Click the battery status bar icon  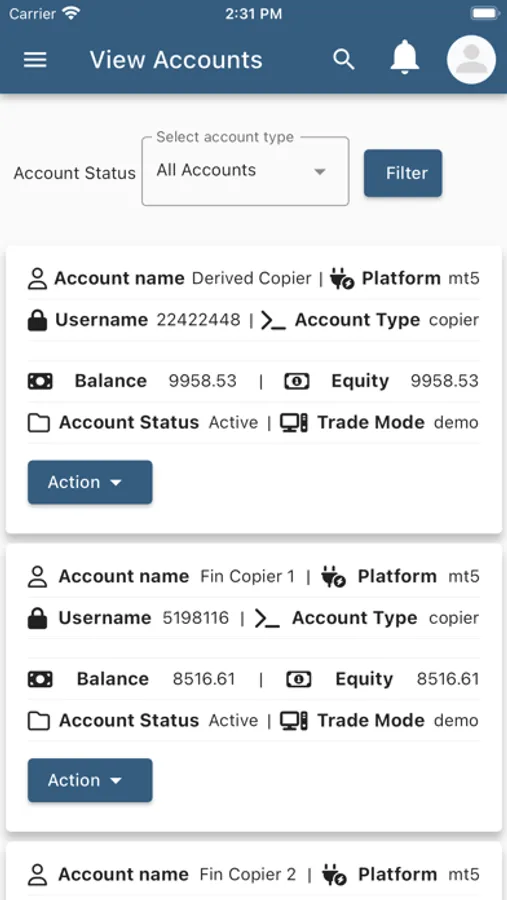[485, 13]
